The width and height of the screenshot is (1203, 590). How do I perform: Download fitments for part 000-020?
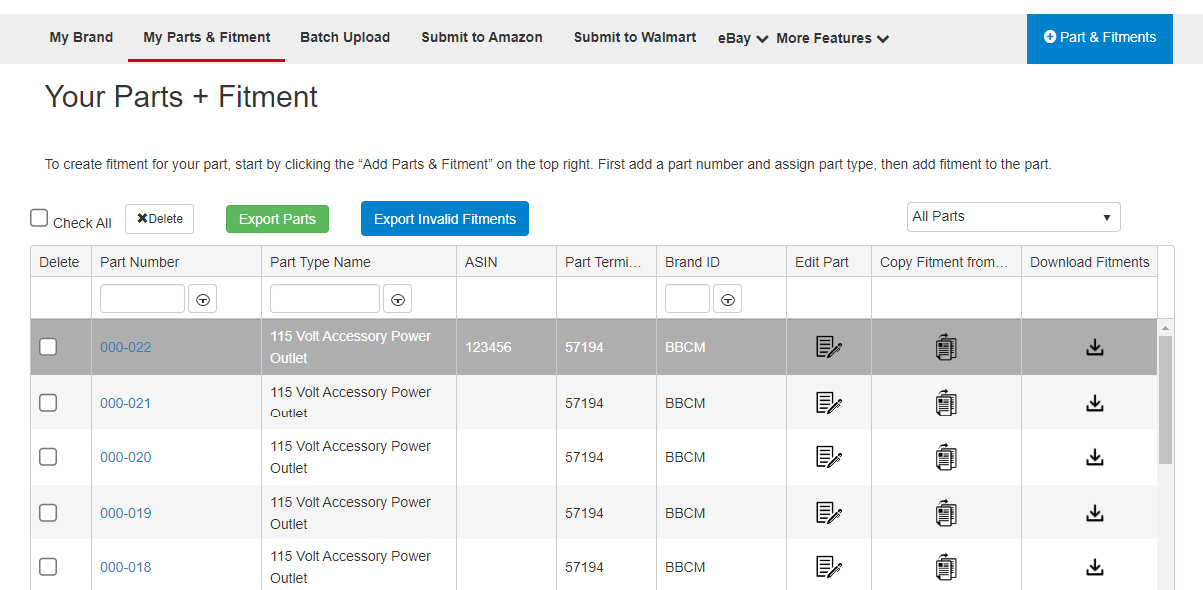coord(1095,457)
